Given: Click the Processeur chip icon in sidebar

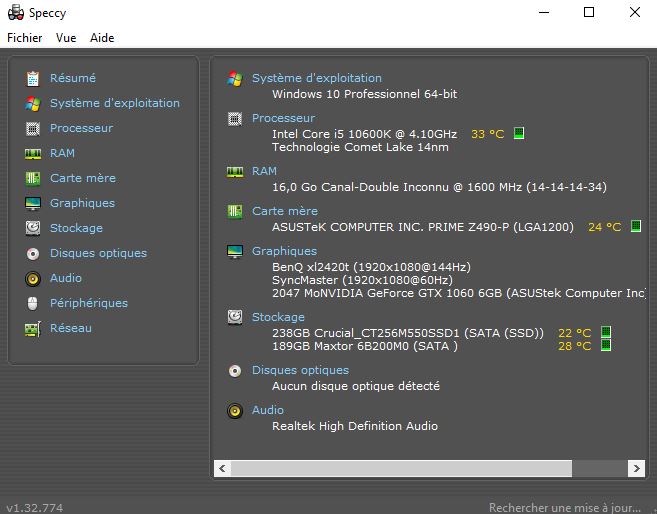Looking at the screenshot, I should click(x=33, y=128).
